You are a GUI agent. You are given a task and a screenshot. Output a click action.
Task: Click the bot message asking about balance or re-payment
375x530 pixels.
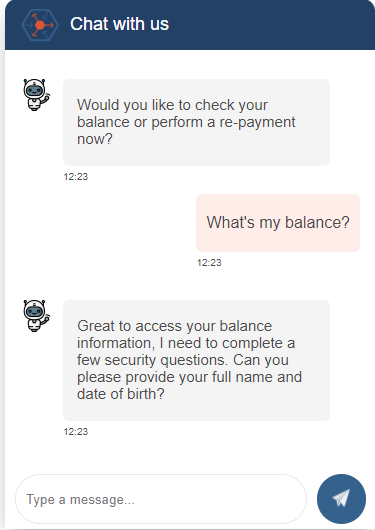[196, 122]
